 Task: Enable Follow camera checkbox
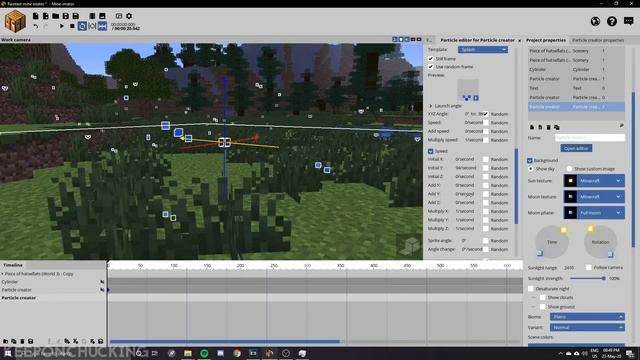(x=589, y=267)
